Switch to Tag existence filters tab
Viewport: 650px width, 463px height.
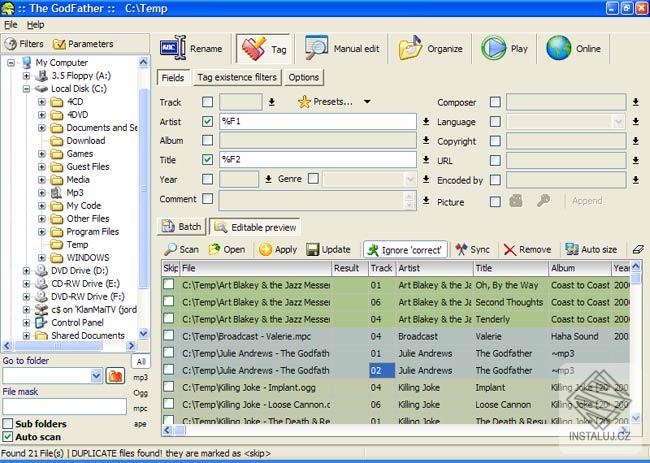coord(235,77)
